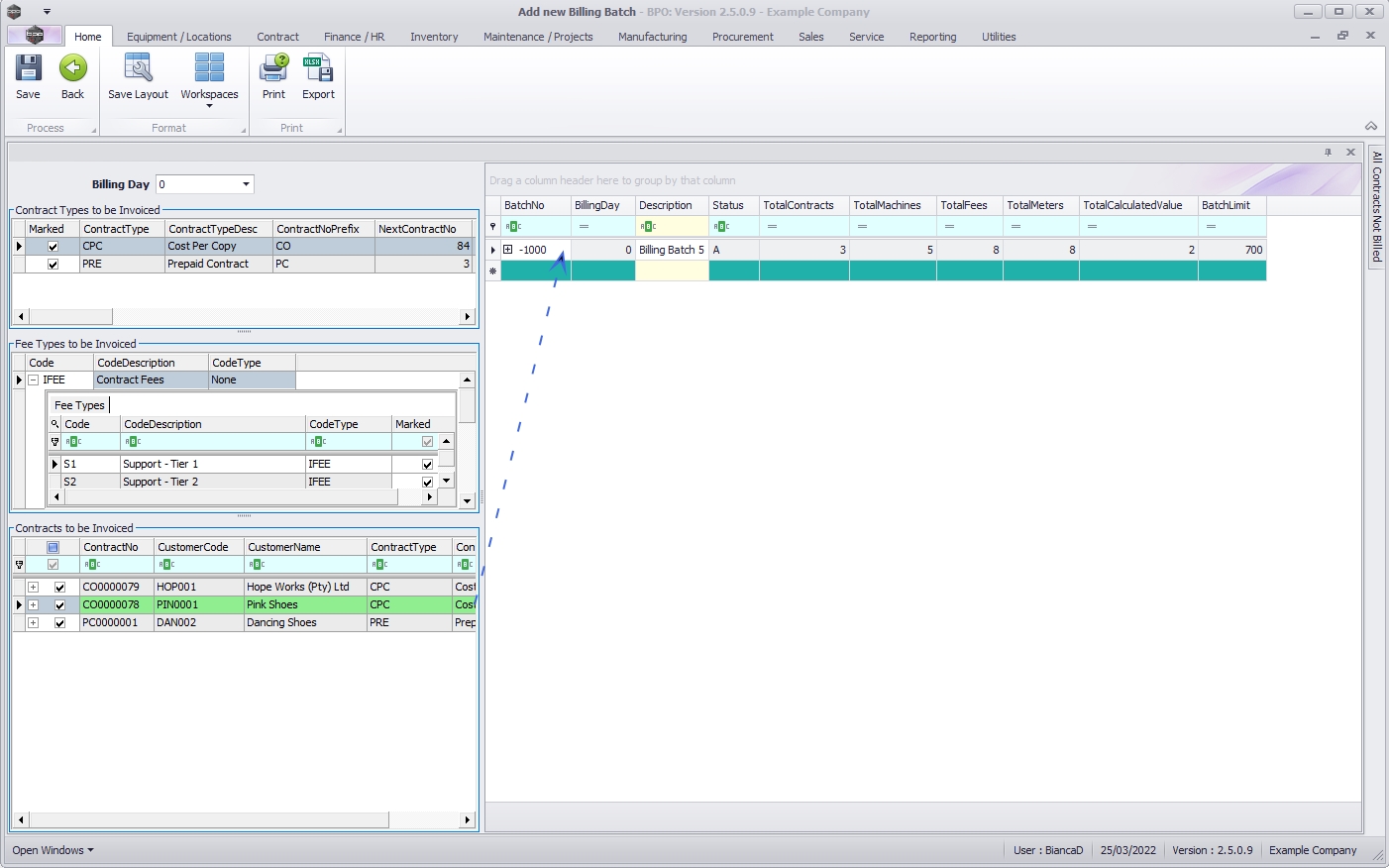Open the Finance / HR ribbon tab
The height and width of the screenshot is (868, 1389).
pos(354,37)
